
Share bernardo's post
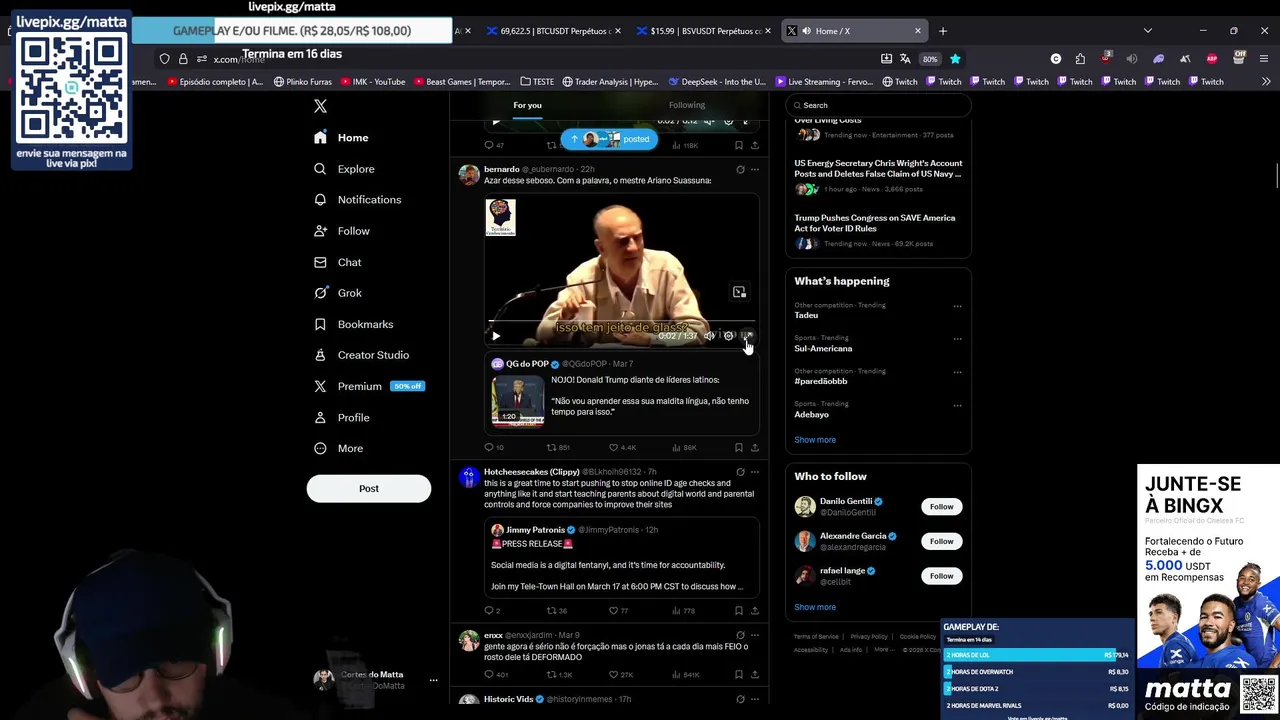coord(755,447)
